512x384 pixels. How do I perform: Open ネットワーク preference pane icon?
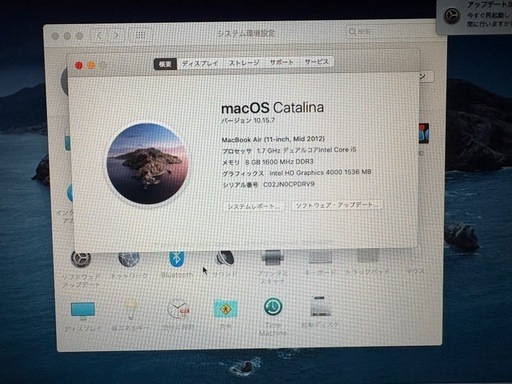129,259
